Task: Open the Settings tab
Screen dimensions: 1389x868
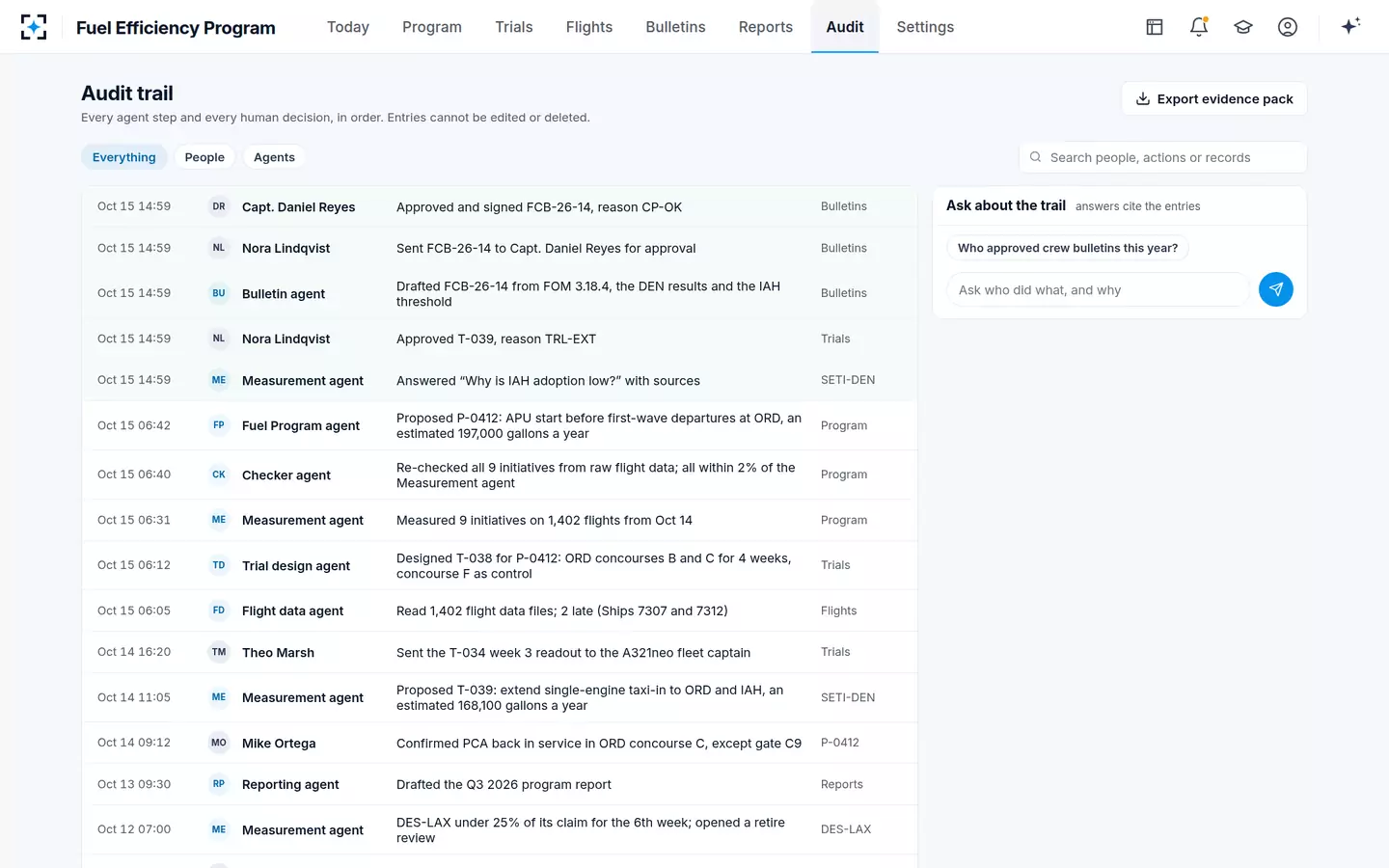Action: click(925, 27)
